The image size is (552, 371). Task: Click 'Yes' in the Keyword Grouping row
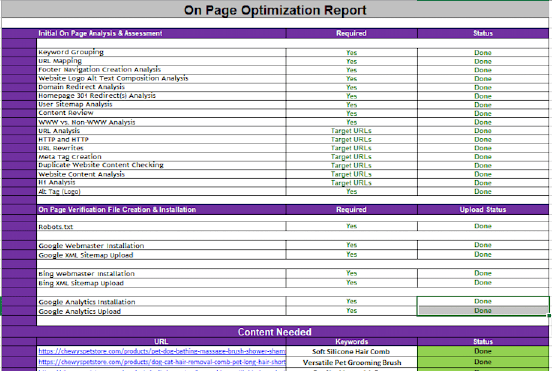(351, 52)
